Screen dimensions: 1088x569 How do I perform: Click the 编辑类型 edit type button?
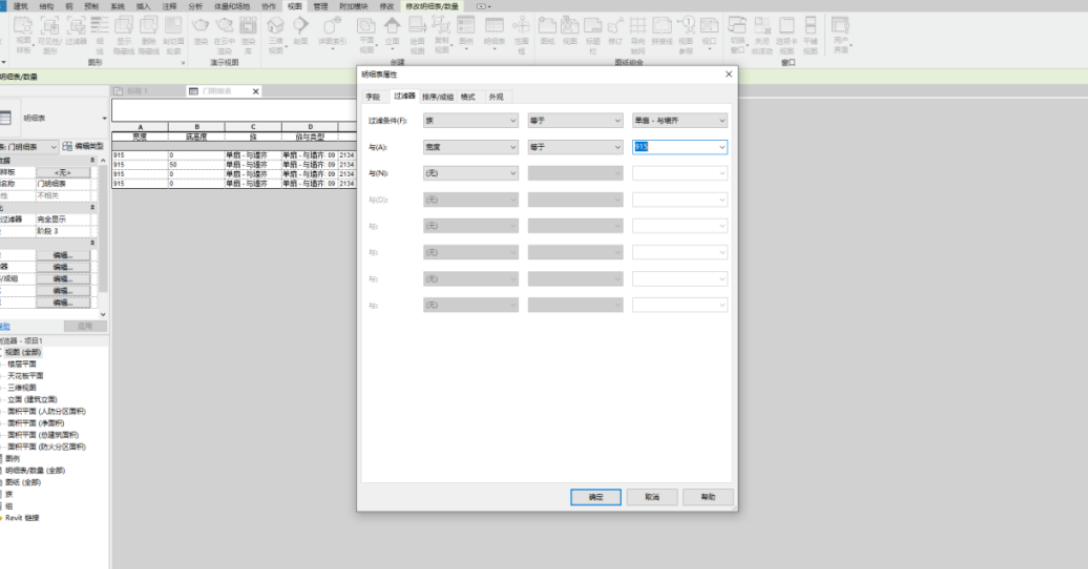83,146
